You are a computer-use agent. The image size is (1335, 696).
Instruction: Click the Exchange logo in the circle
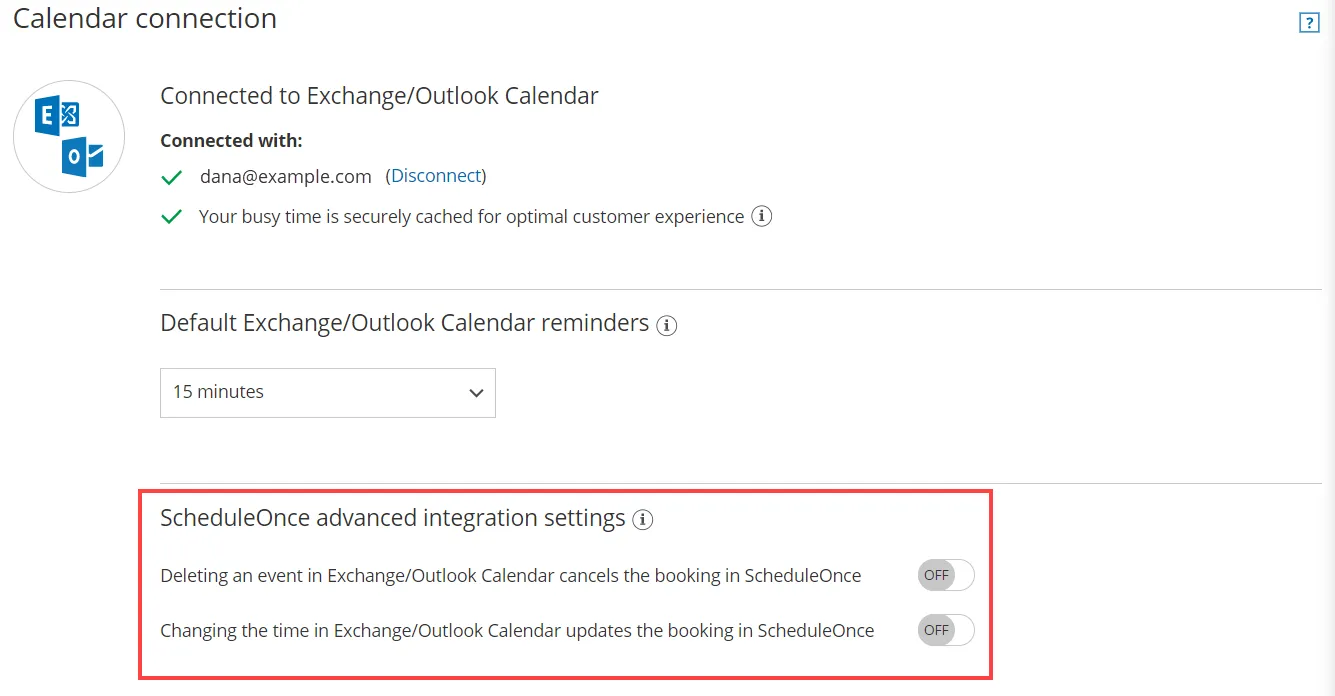[56, 116]
